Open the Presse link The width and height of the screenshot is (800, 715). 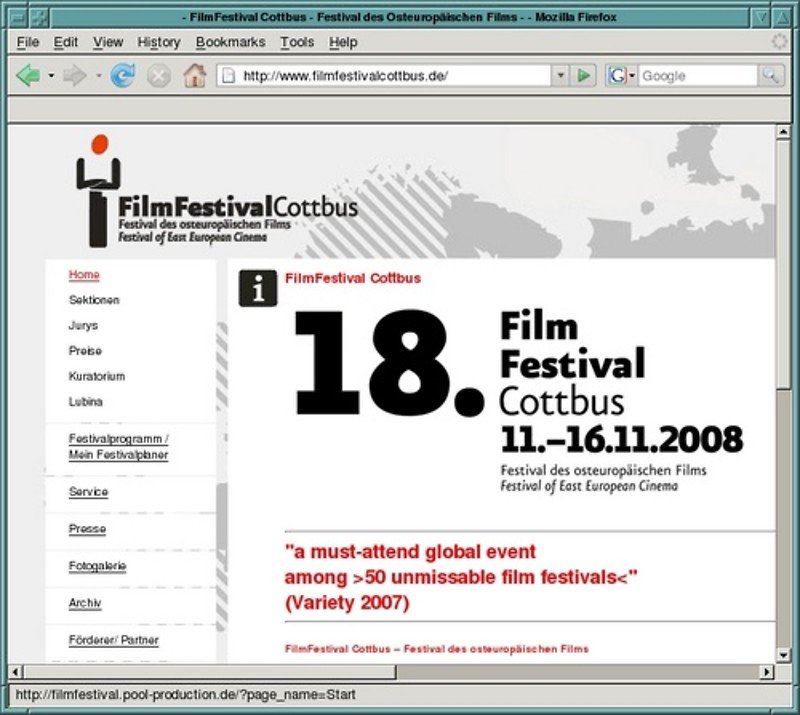click(87, 529)
